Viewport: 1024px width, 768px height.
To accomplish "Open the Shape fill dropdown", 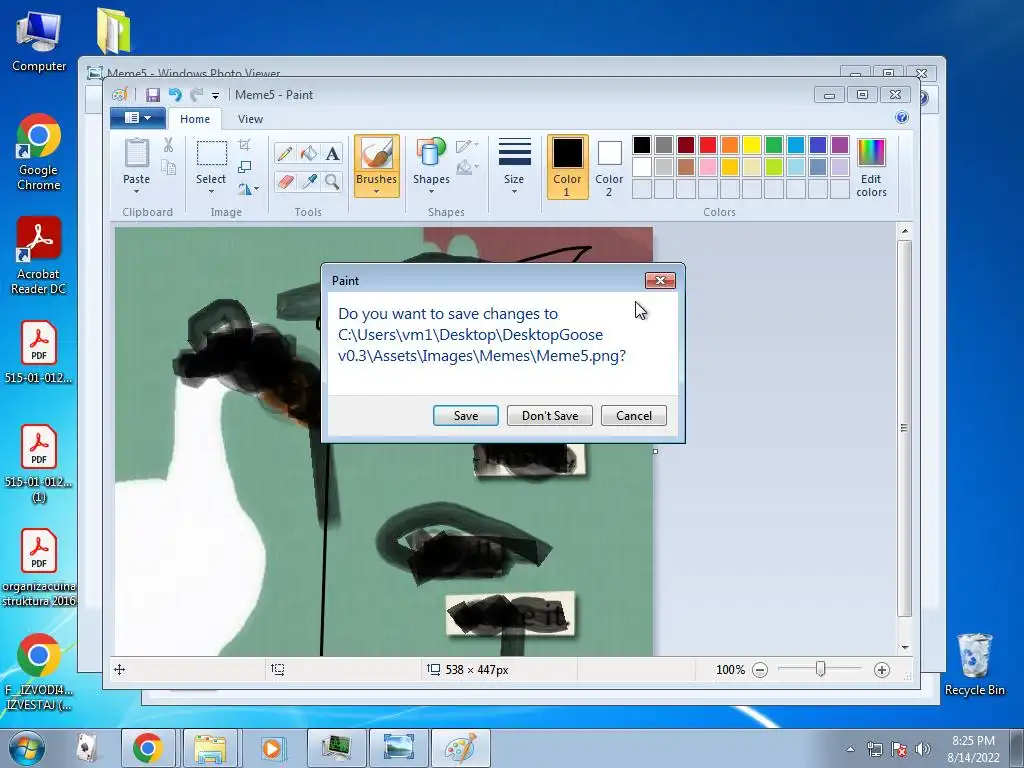I will click(468, 168).
